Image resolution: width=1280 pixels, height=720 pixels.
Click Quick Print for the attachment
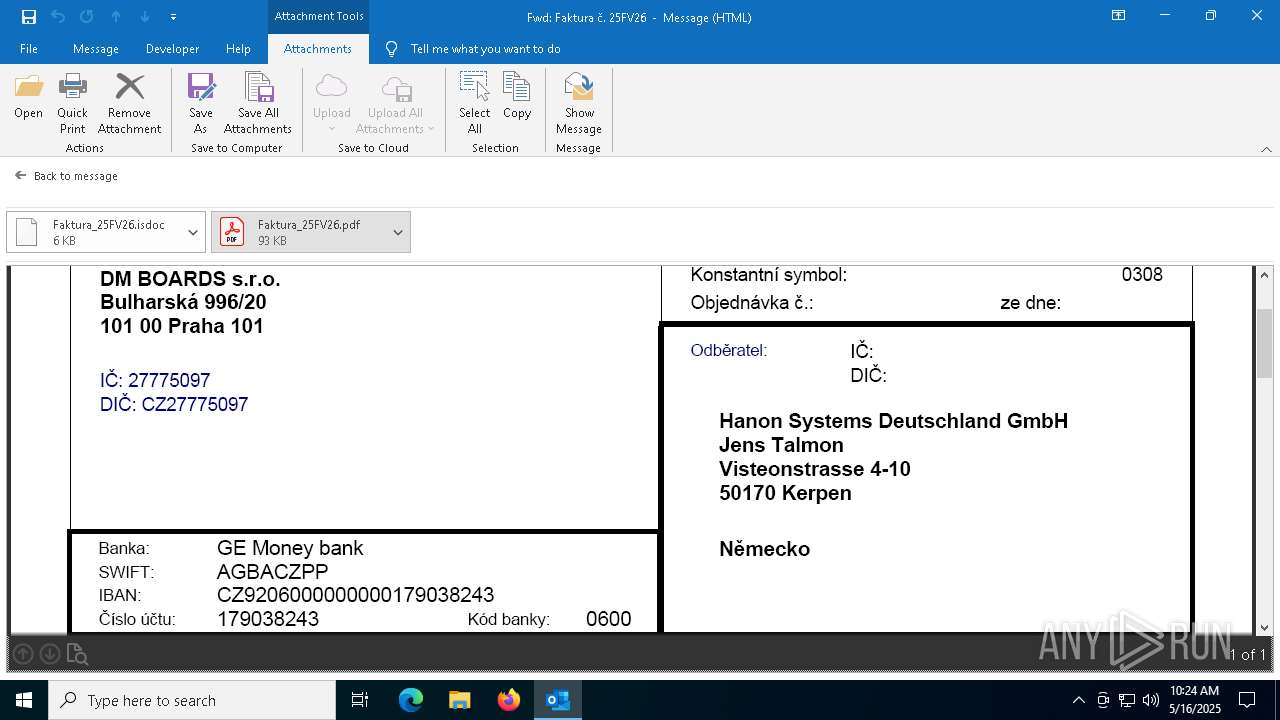pyautogui.click(x=72, y=104)
